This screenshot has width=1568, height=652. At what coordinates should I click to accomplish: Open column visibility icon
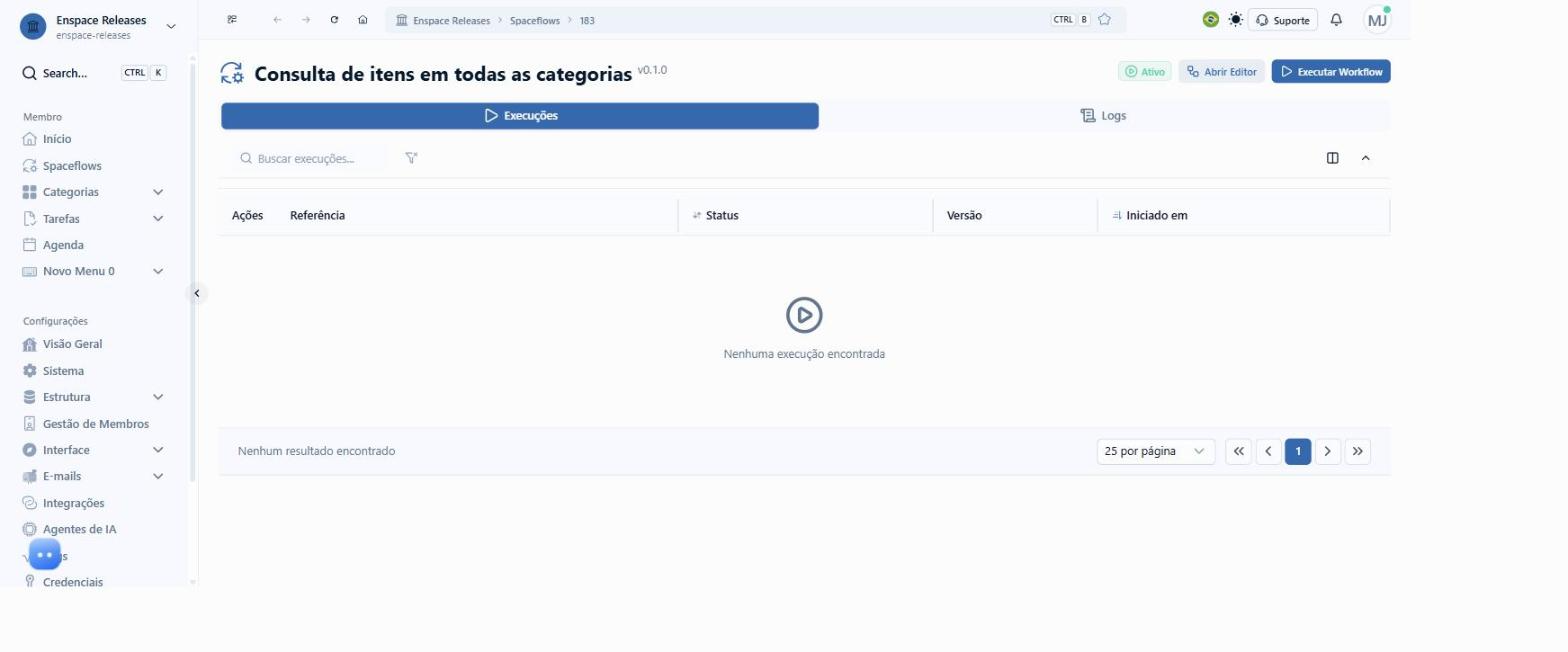[x=1333, y=158]
